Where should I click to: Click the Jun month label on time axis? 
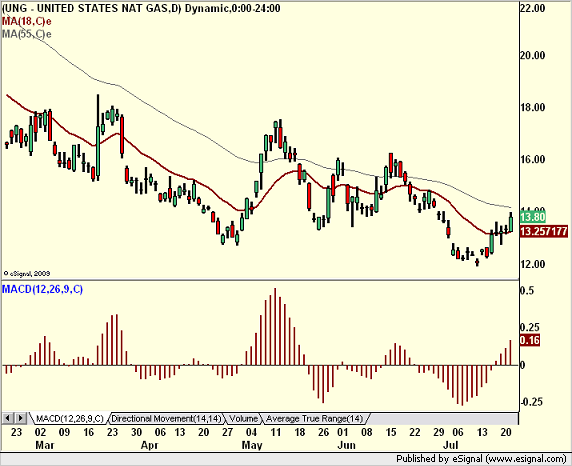[x=346, y=446]
